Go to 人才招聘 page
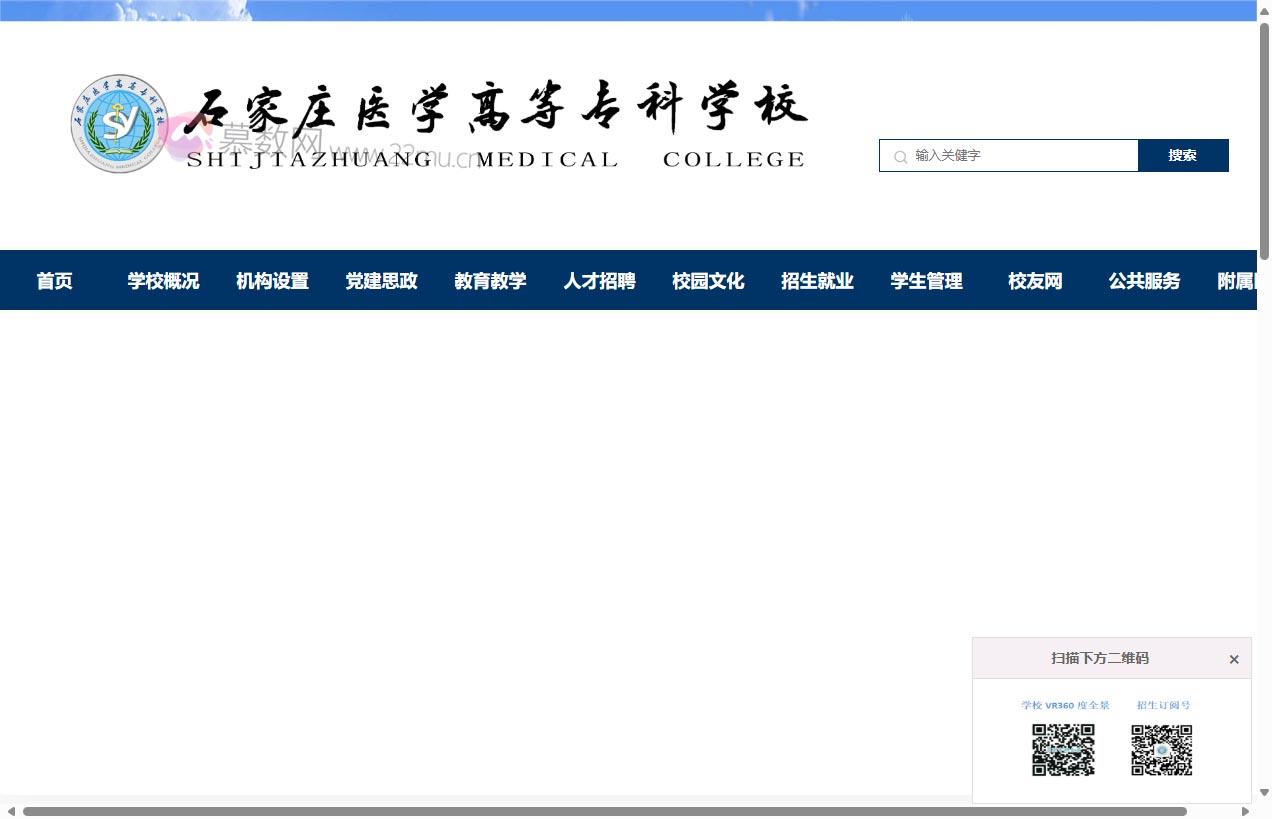The image size is (1272, 819). coord(599,281)
